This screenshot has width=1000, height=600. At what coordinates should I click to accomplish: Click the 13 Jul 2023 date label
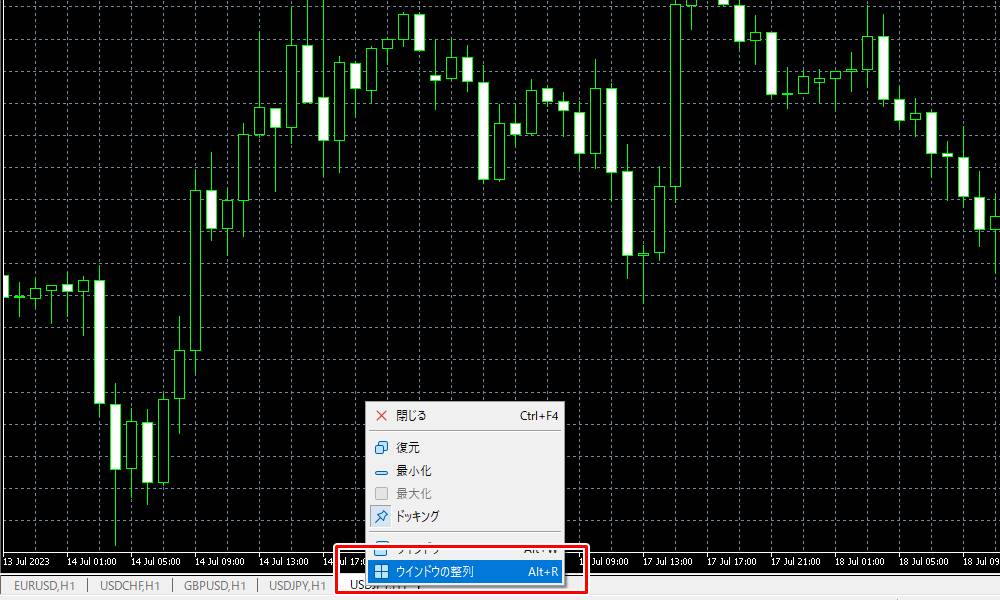[30, 561]
